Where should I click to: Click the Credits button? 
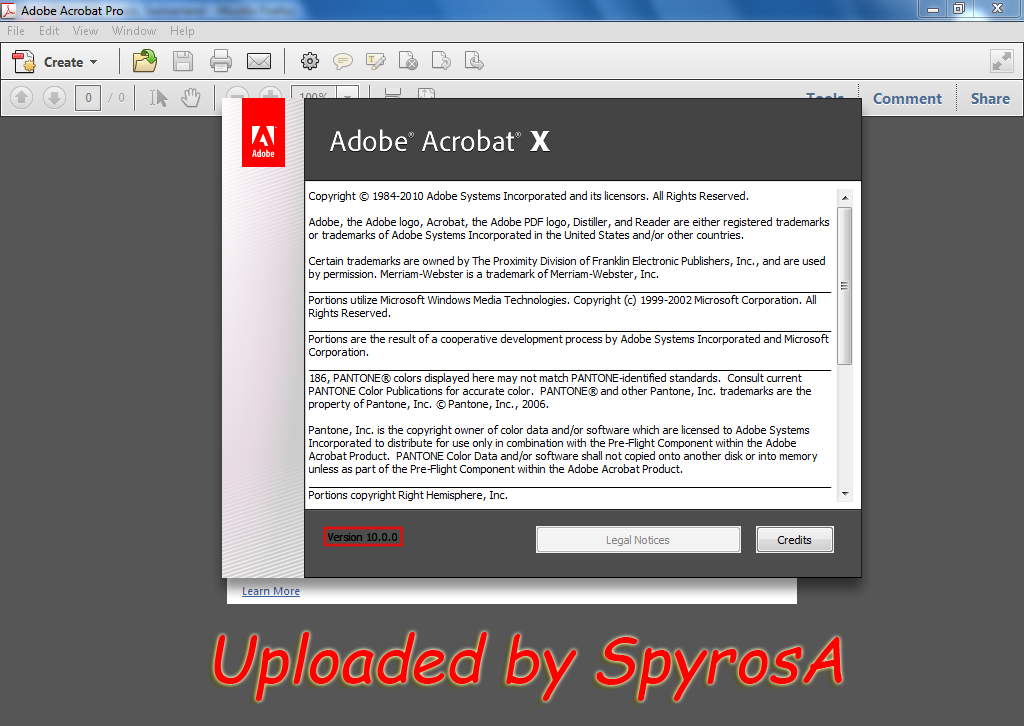tap(794, 540)
